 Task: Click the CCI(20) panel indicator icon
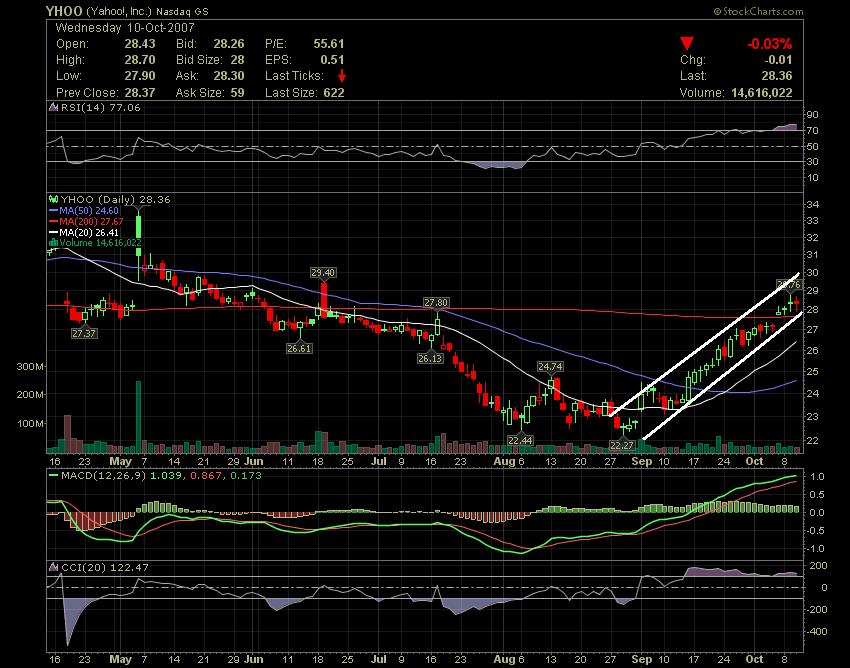coord(53,567)
